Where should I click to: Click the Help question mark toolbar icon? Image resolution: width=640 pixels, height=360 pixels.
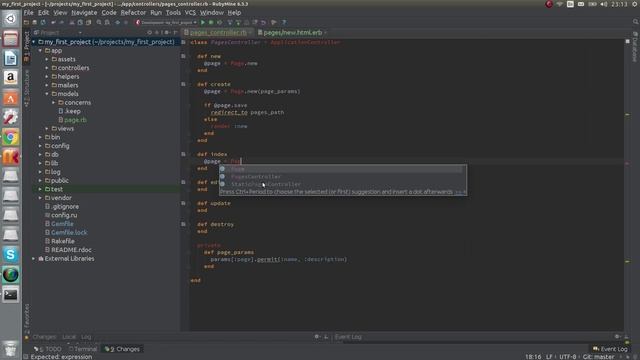pyautogui.click(x=284, y=22)
